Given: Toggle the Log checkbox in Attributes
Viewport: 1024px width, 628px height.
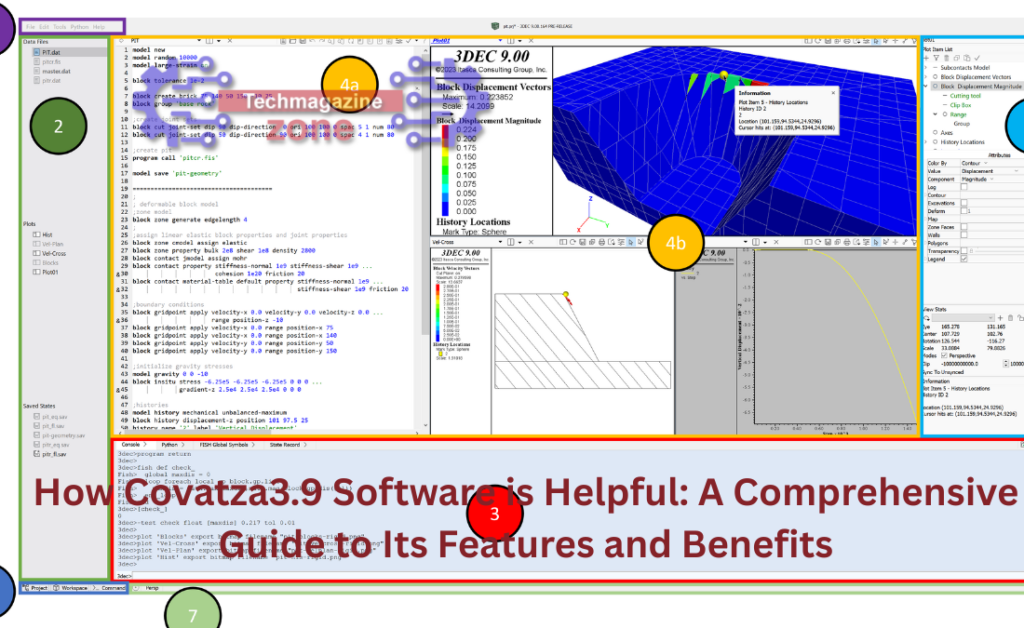Looking at the screenshot, I should point(964,187).
